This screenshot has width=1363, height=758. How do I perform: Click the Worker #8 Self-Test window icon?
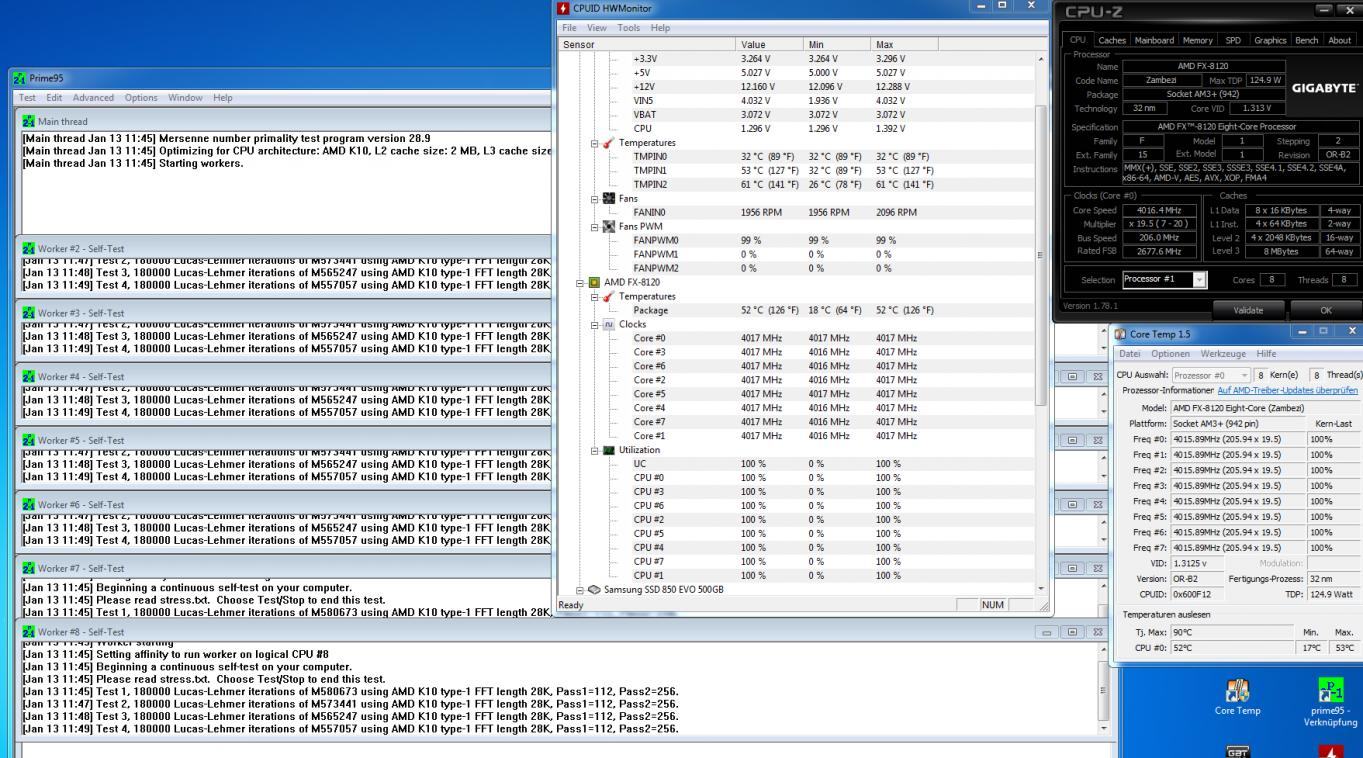coord(28,633)
